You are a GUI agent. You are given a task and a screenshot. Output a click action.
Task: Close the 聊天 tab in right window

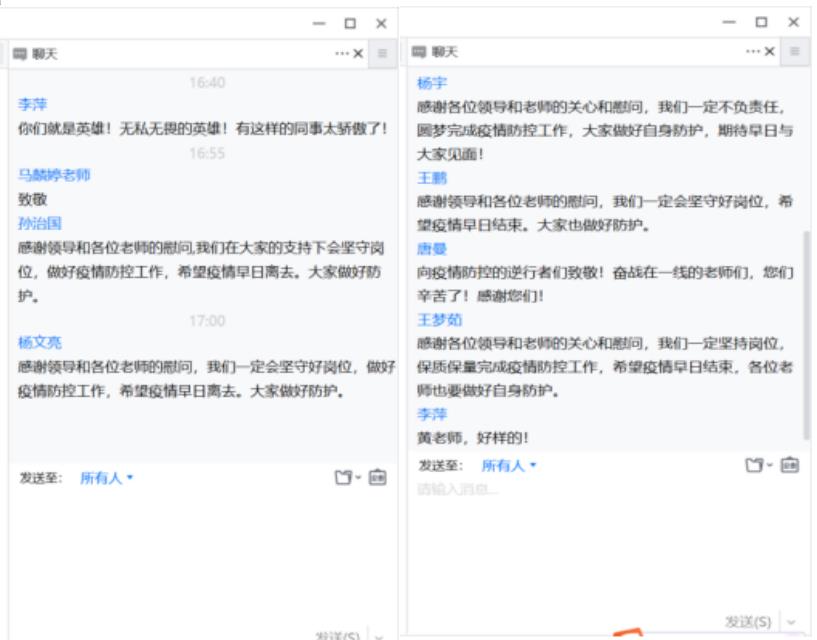[x=770, y=51]
